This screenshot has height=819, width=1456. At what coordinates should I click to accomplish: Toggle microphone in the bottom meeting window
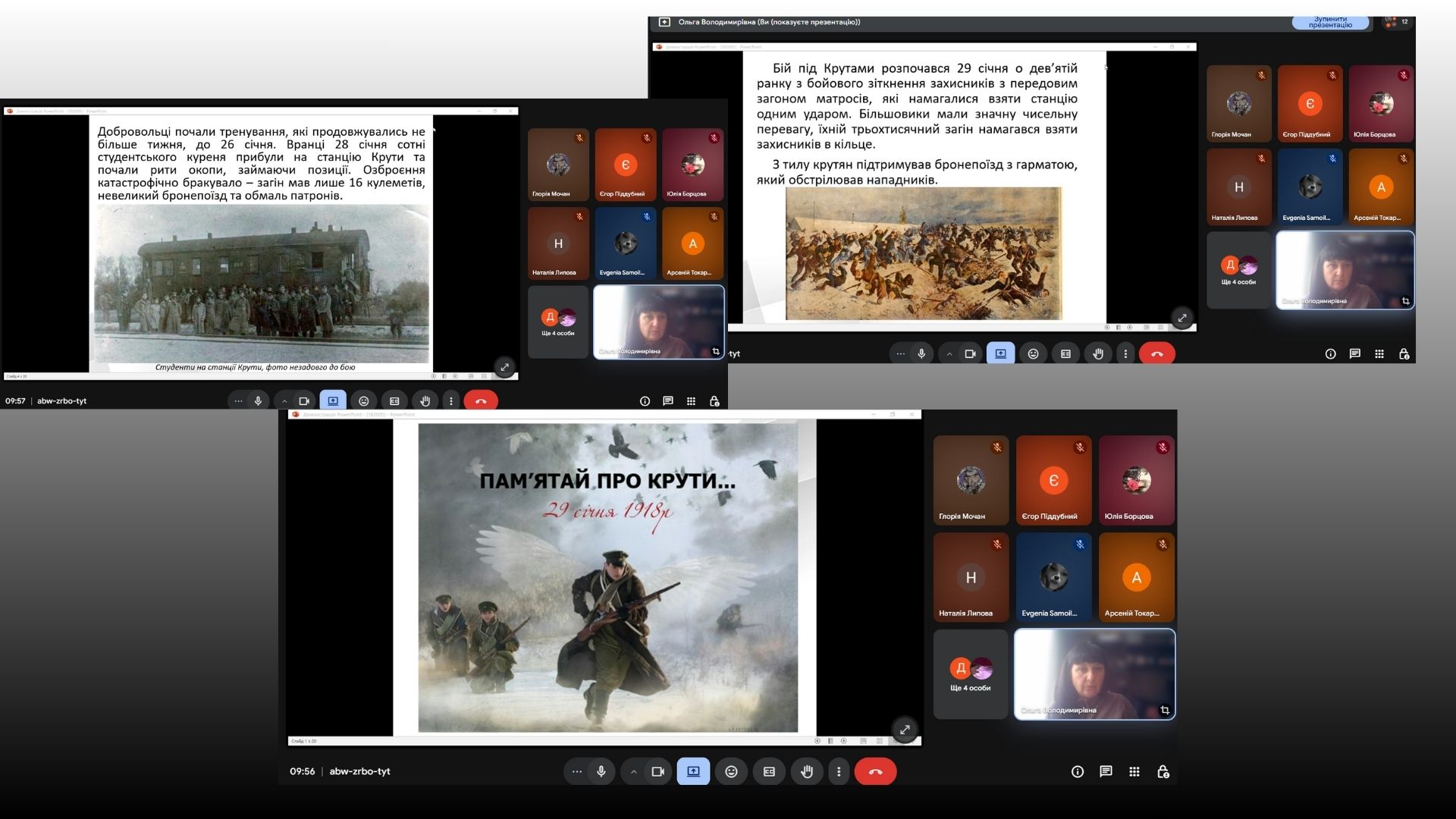click(601, 771)
